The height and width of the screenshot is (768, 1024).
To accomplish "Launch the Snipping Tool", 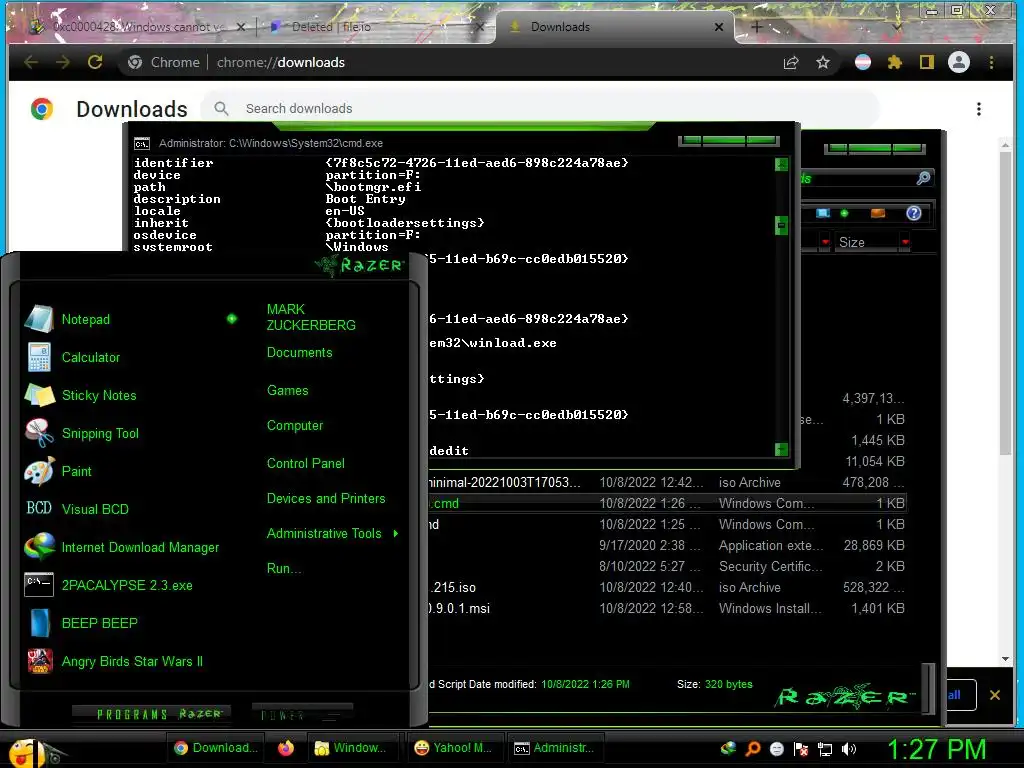I will click(x=100, y=433).
